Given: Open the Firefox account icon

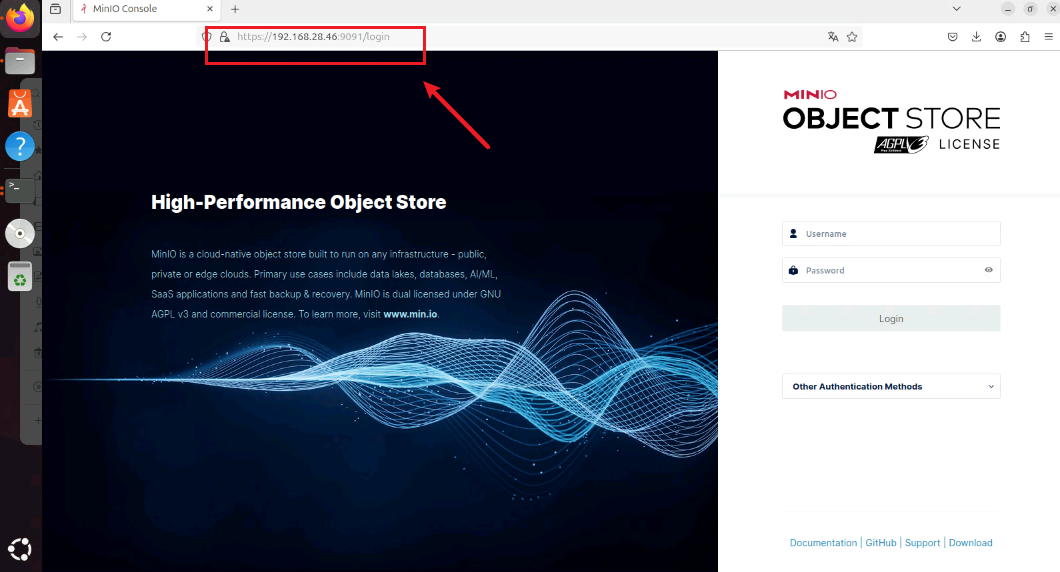Looking at the screenshot, I should [x=1001, y=37].
